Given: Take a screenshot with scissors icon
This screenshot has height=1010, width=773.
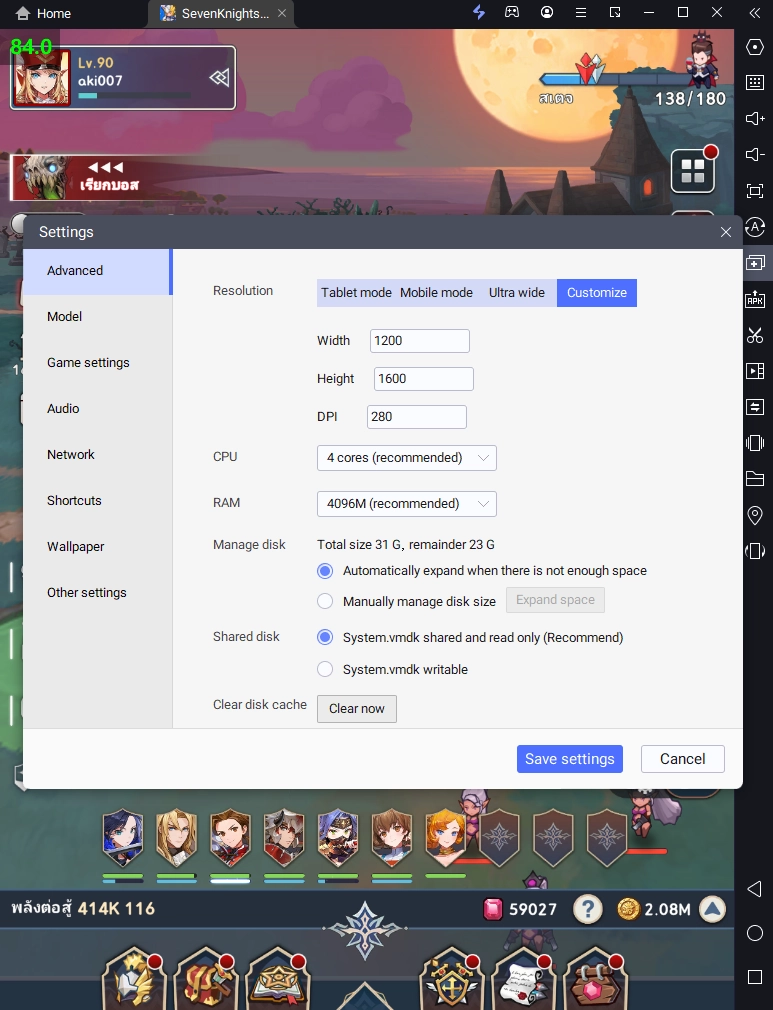Looking at the screenshot, I should 755,335.
